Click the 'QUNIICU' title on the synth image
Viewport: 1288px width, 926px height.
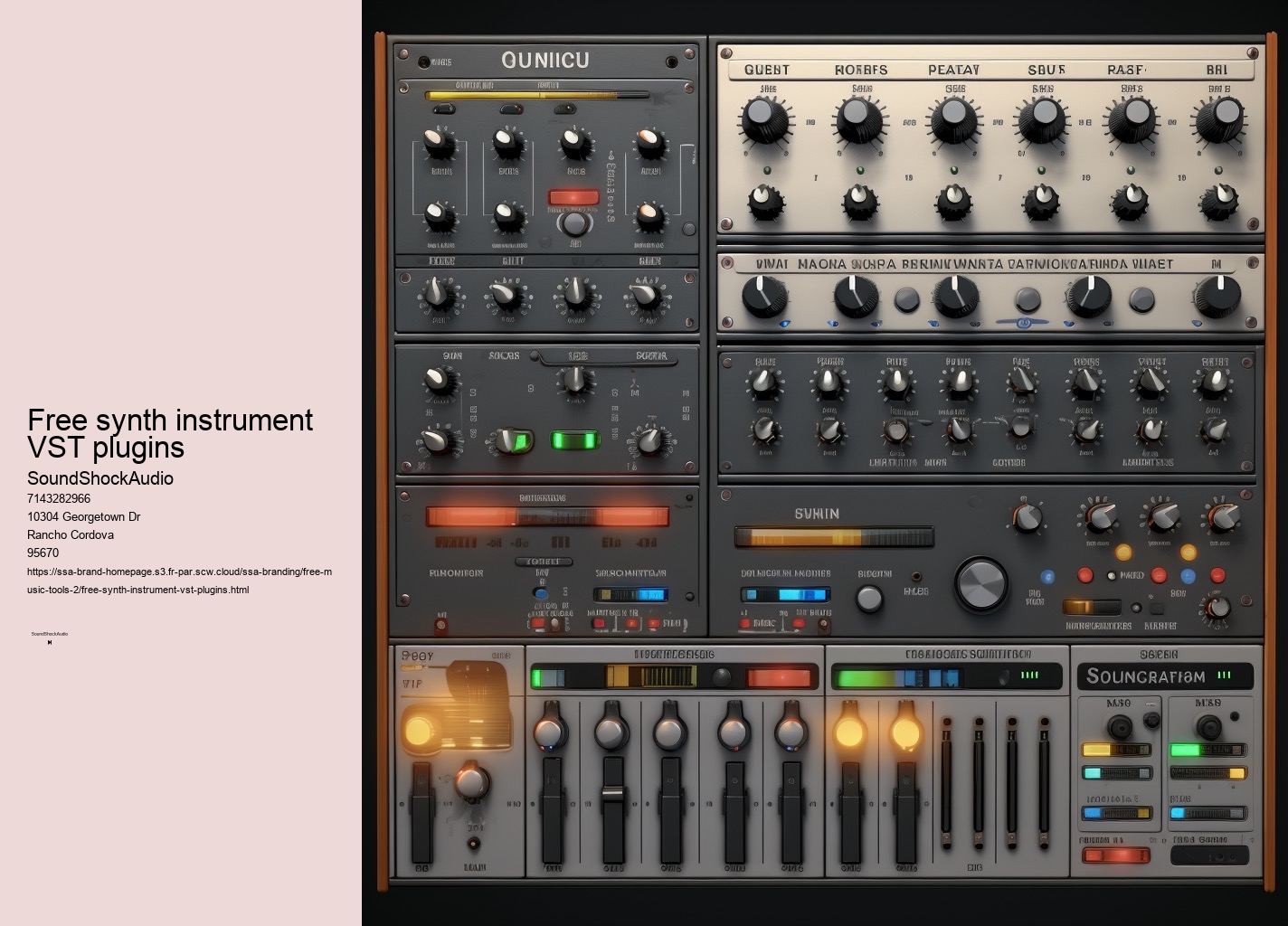click(545, 61)
